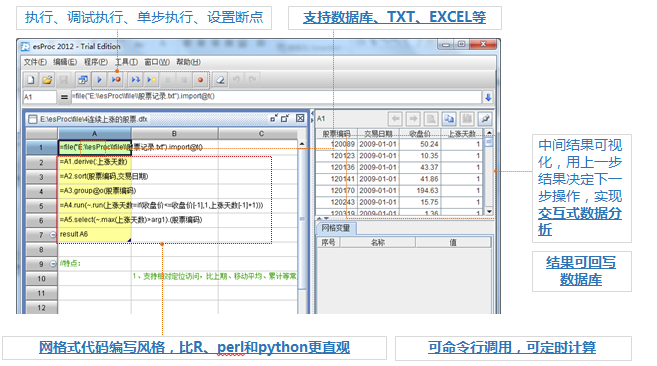Iconify the dfx document inner window
Viewport: 657px width, 366px height.
(274, 119)
